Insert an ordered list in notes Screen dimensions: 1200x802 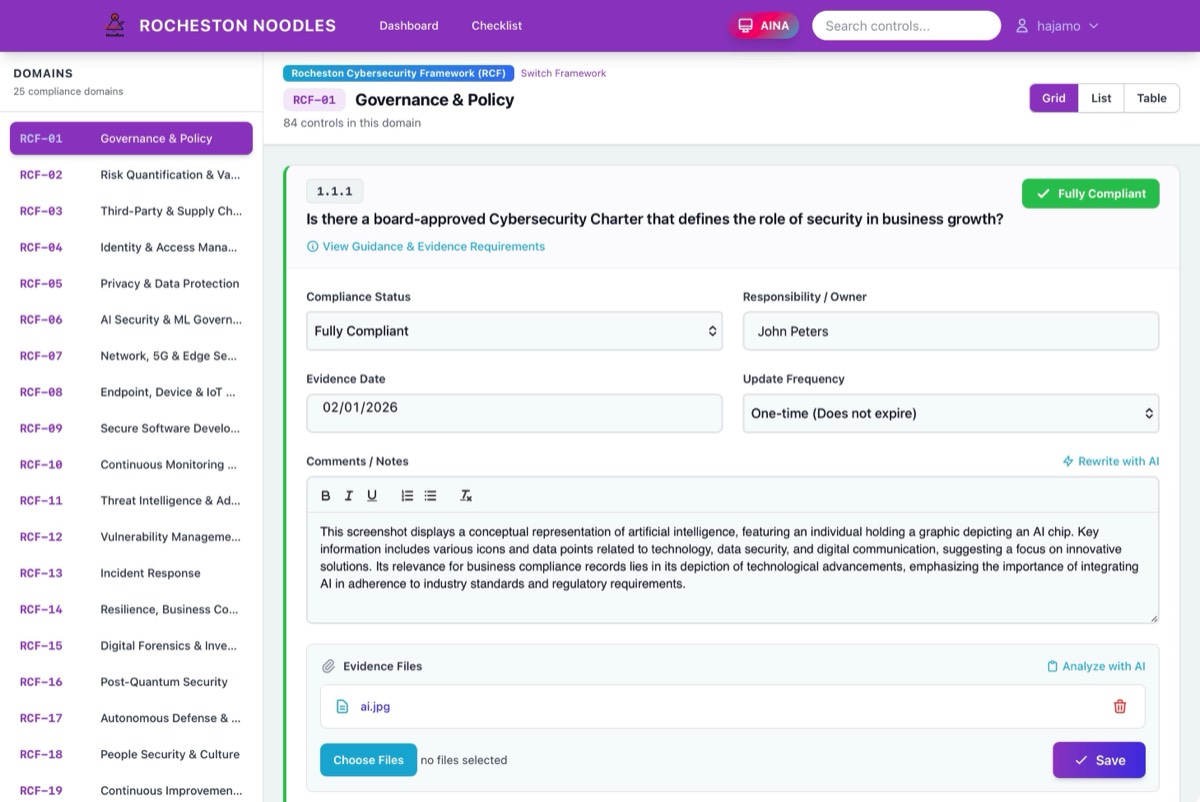tap(407, 496)
